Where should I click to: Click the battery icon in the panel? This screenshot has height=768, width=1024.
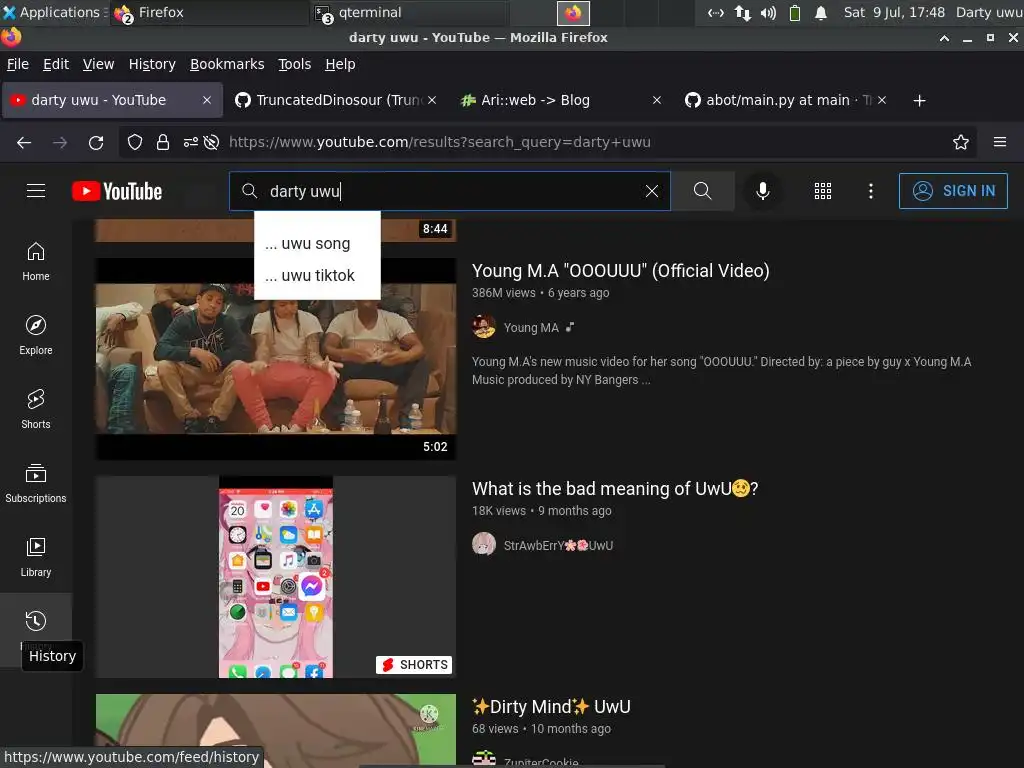(x=795, y=12)
